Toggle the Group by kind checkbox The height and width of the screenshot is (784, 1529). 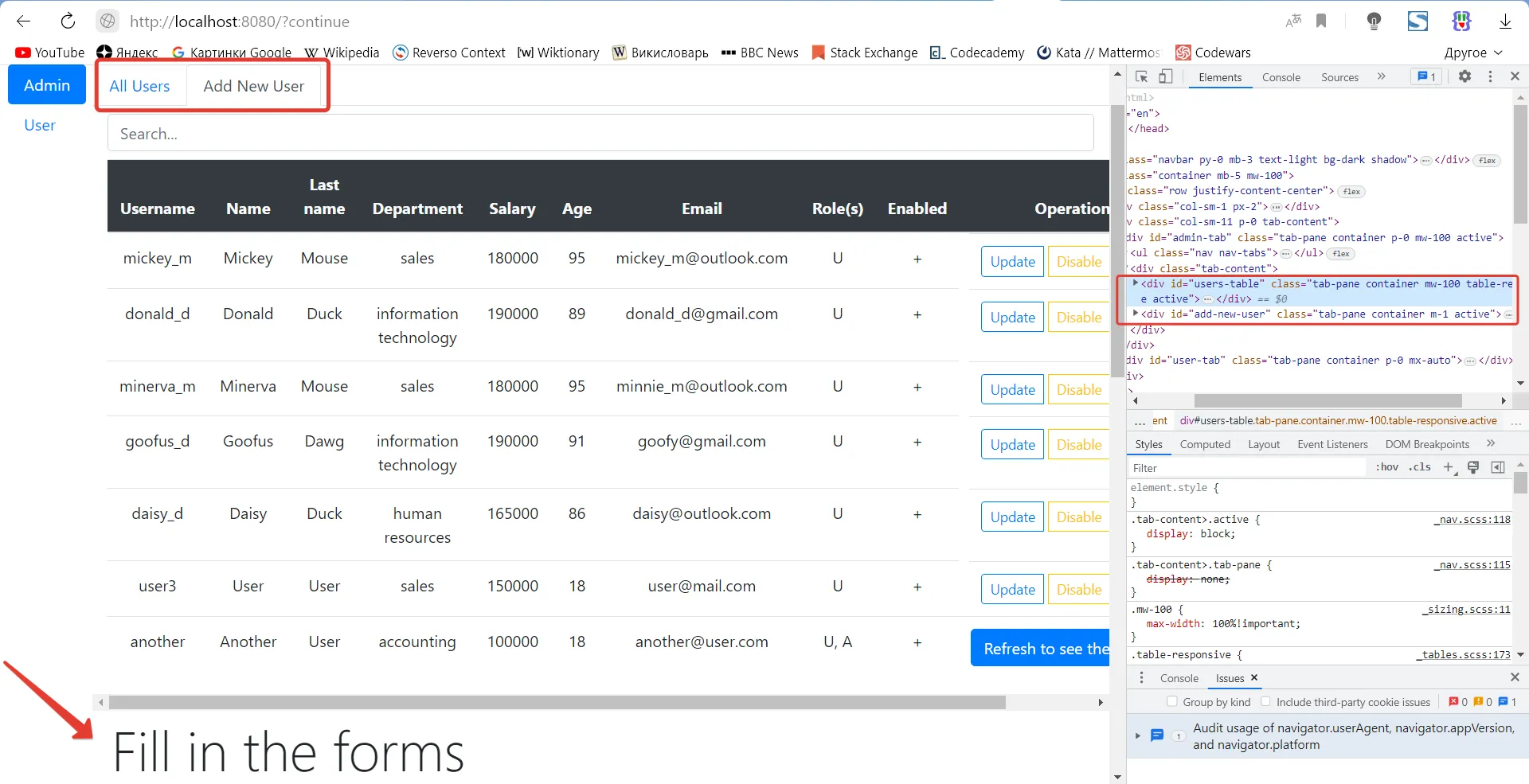(1172, 701)
